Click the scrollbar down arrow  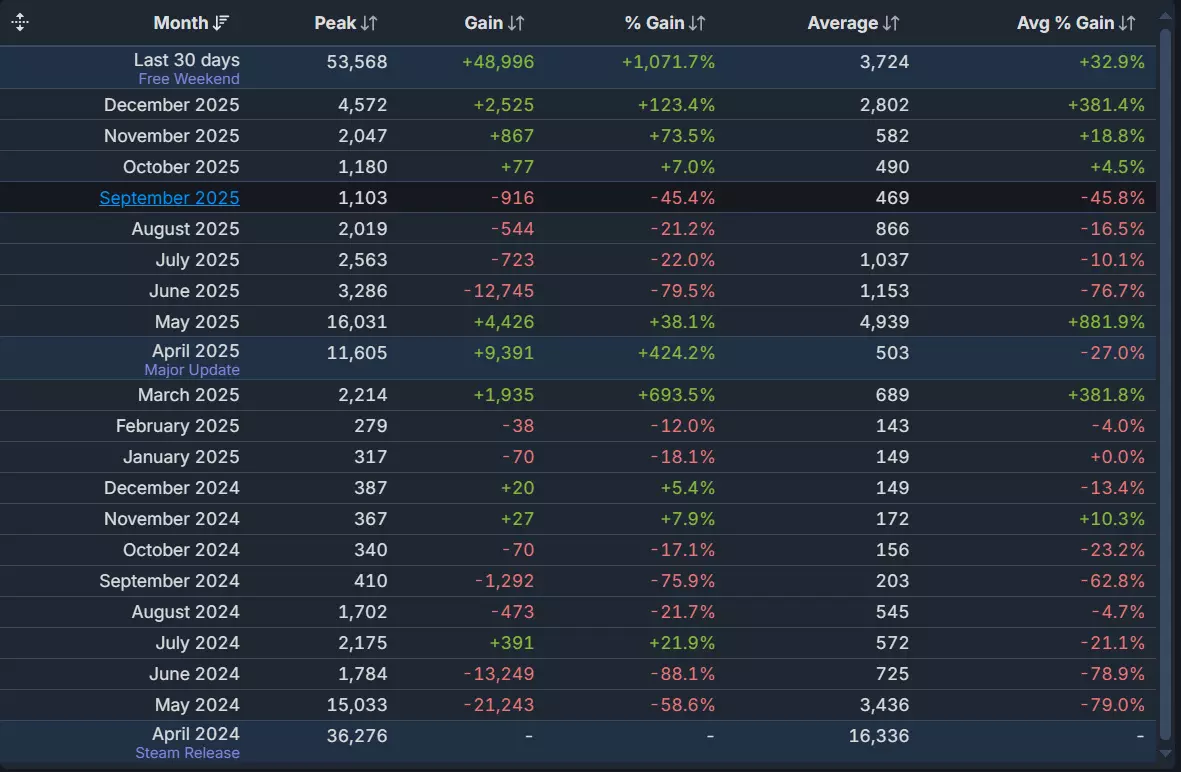[x=1164, y=752]
